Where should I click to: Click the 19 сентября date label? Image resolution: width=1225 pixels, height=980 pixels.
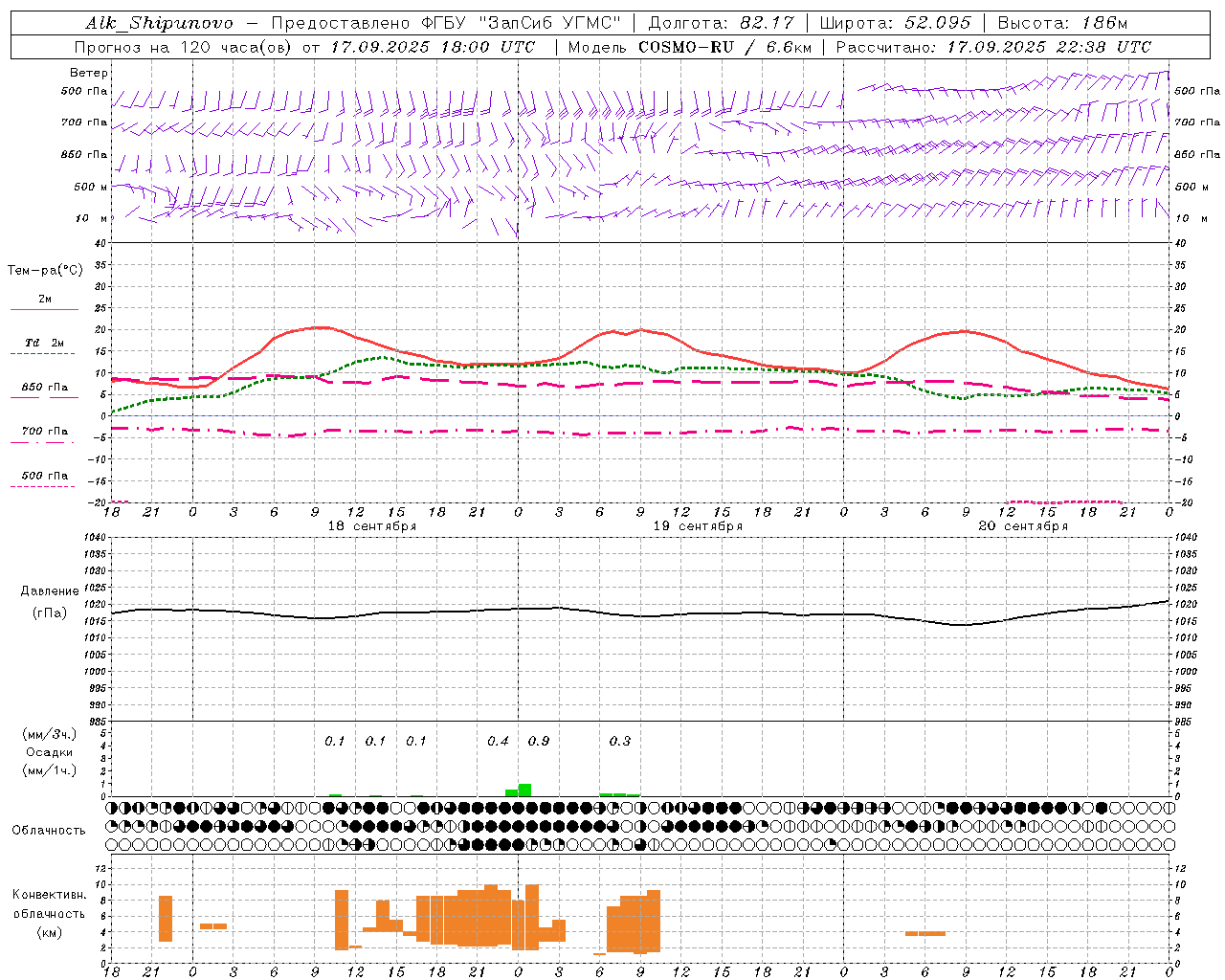click(x=697, y=526)
